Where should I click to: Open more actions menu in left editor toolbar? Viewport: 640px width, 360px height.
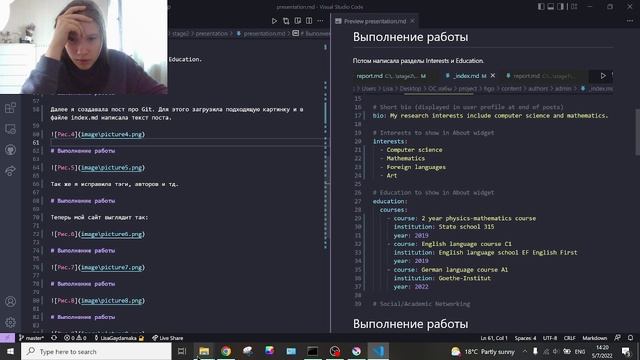pos(320,20)
